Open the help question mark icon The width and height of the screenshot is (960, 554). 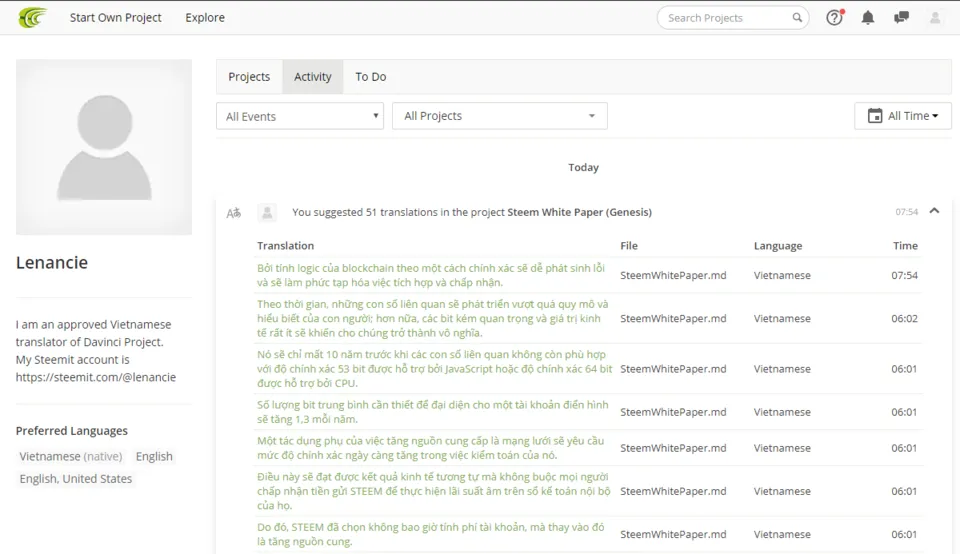pyautogui.click(x=834, y=17)
